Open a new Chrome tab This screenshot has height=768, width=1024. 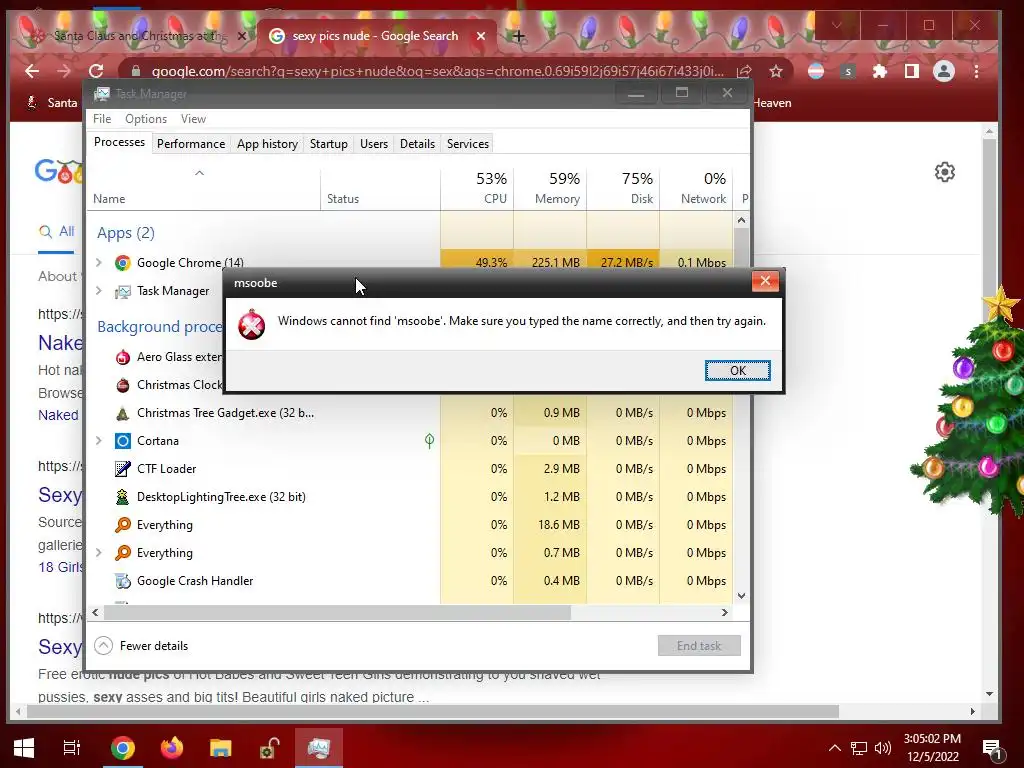(519, 36)
